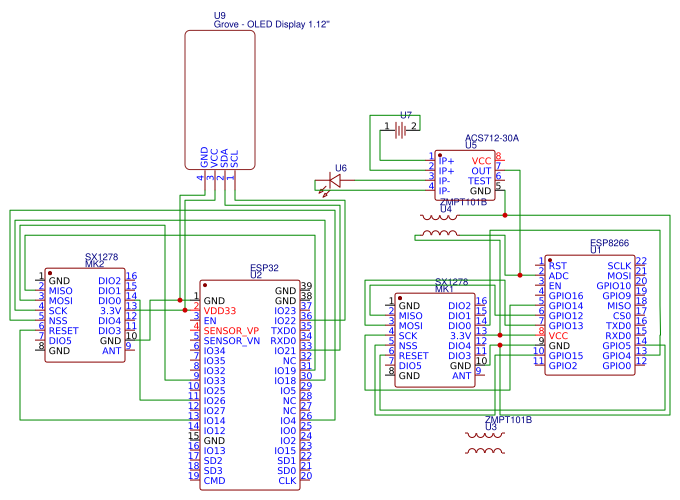The width and height of the screenshot is (680, 500).
Task: Click the red VCC pin on ESP8266
Action: click(558, 336)
